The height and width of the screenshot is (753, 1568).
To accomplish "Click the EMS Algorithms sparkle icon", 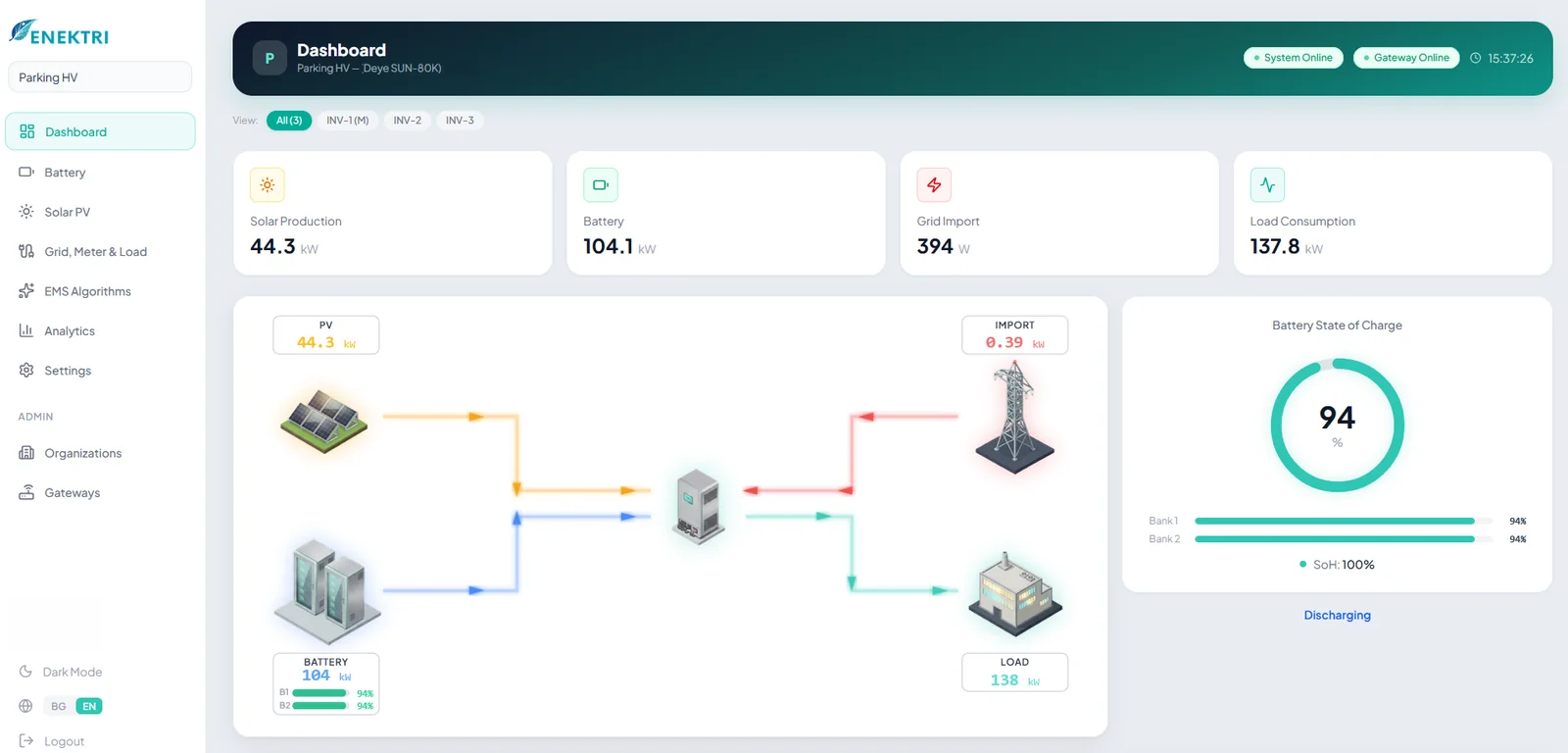I will (x=26, y=291).
